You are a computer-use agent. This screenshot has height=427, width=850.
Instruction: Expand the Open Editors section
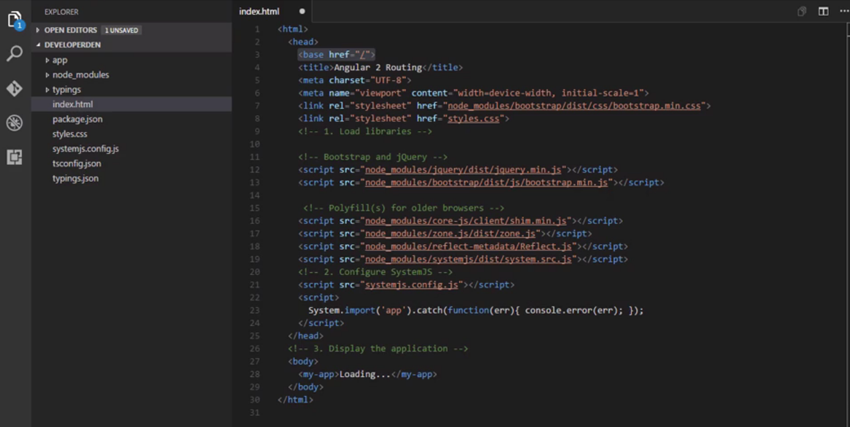(131, 30)
